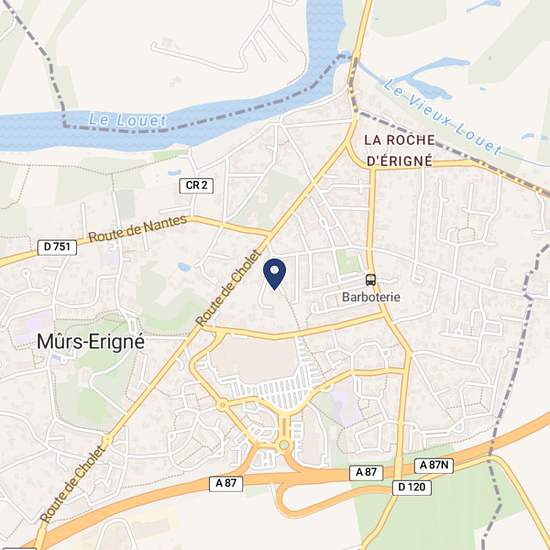Click the parking lot grid area
The width and height of the screenshot is (550, 550).
click(x=277, y=389)
